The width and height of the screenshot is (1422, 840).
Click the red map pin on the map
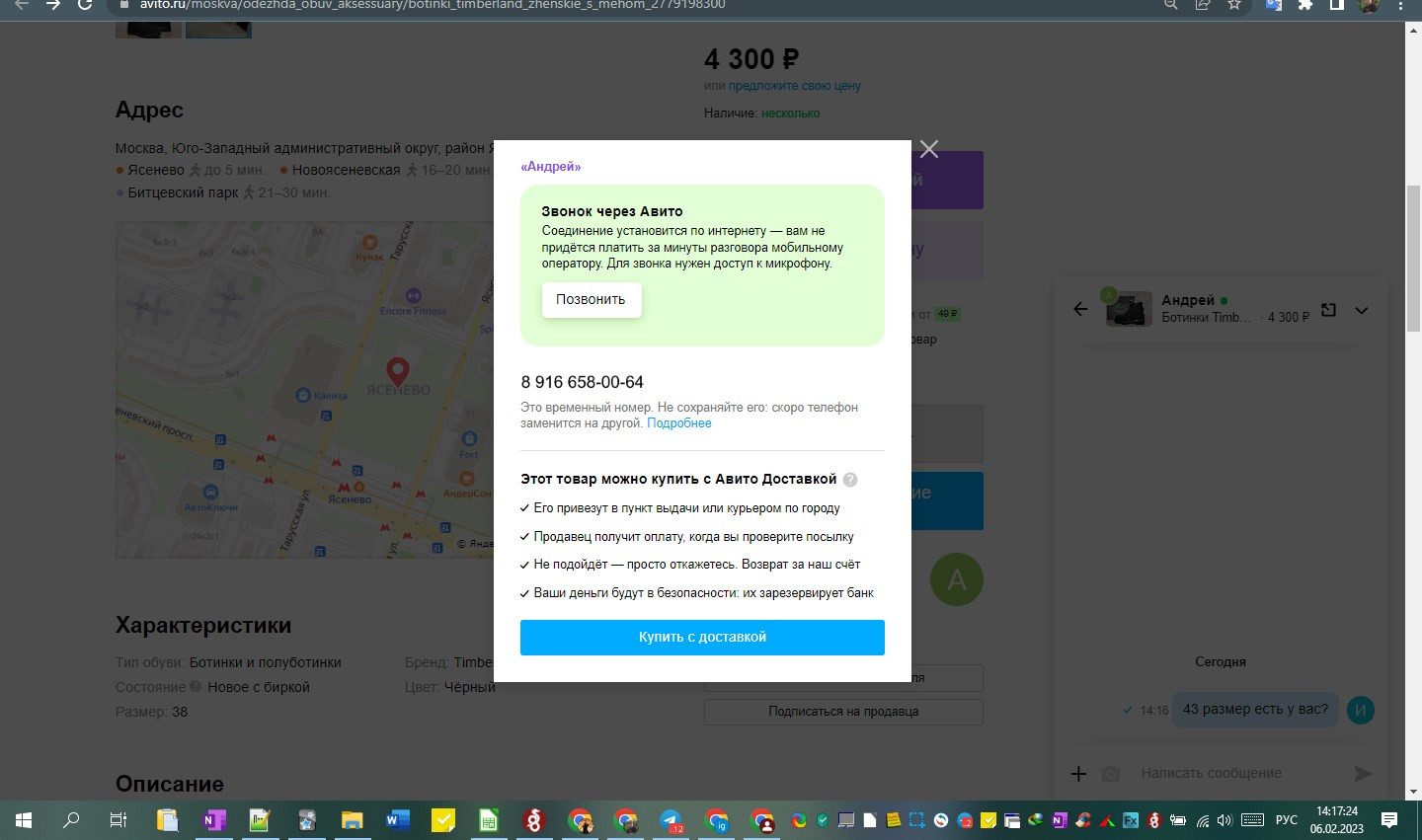click(397, 371)
